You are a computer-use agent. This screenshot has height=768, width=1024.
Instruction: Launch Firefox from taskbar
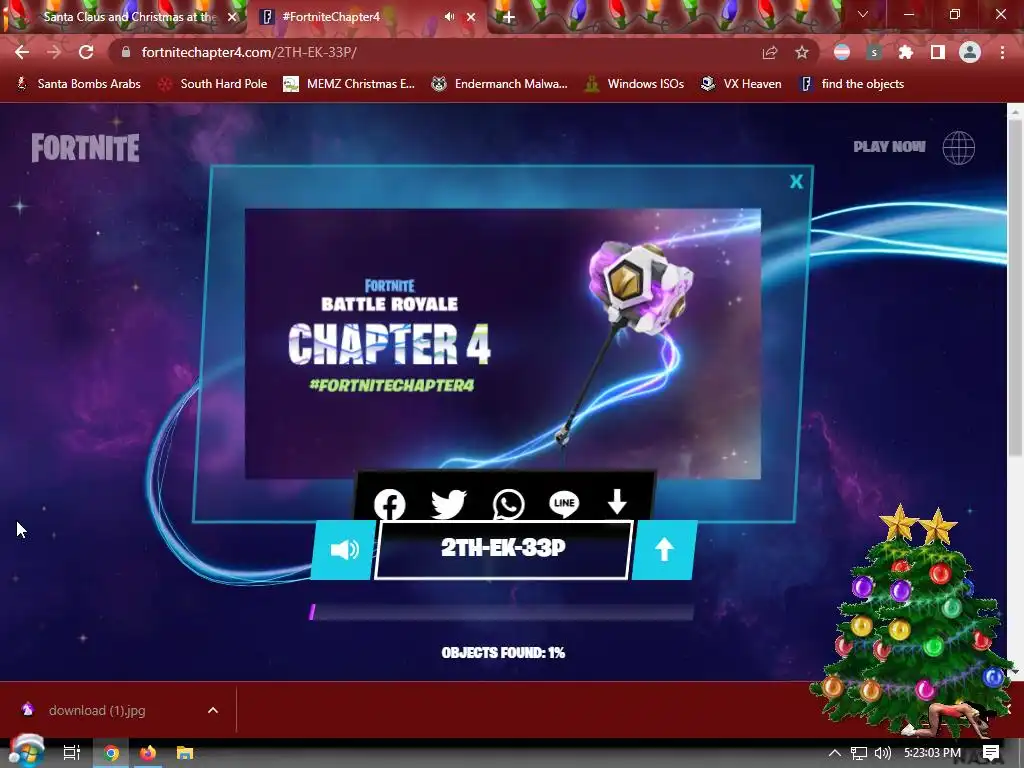point(148,754)
